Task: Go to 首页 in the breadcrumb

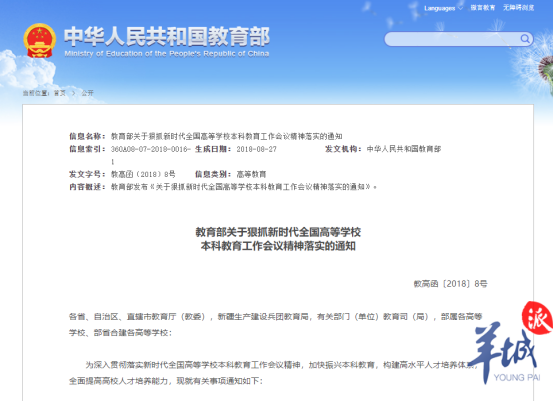Action: click(x=60, y=93)
